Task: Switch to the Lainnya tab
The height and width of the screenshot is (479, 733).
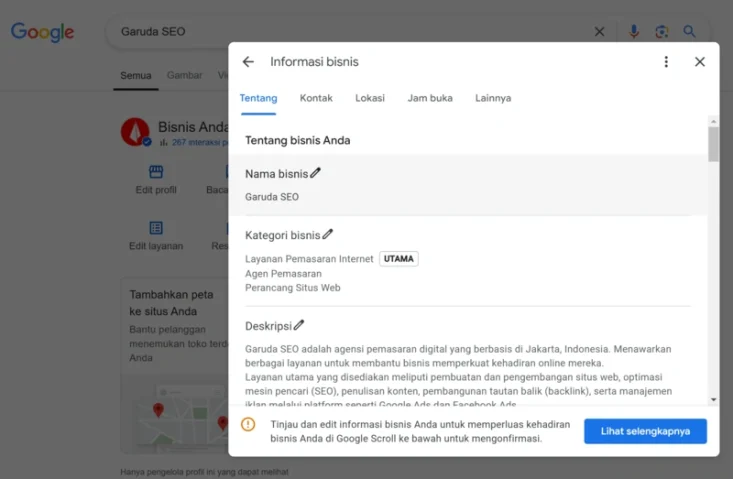Action: 493,98
